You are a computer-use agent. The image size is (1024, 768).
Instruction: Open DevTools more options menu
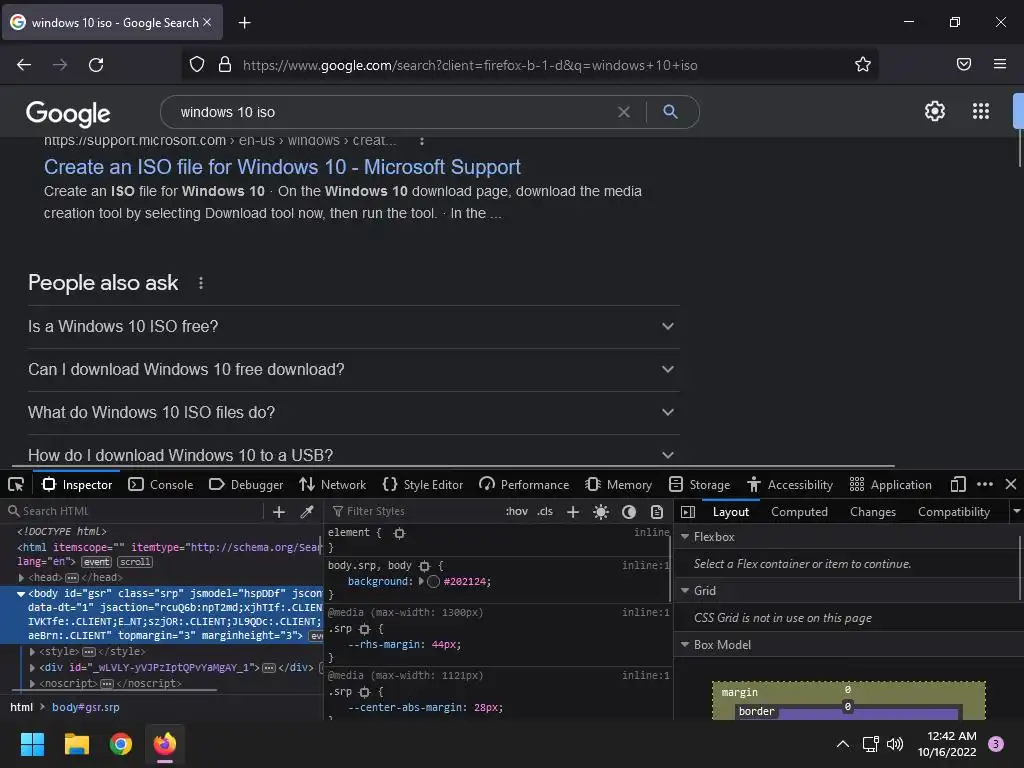click(x=985, y=485)
